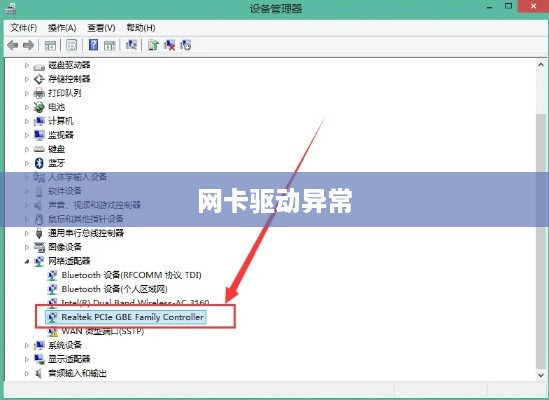This screenshot has height=400, width=549.
Task: Click the blue Help question mark icon
Action: pyautogui.click(x=93, y=45)
